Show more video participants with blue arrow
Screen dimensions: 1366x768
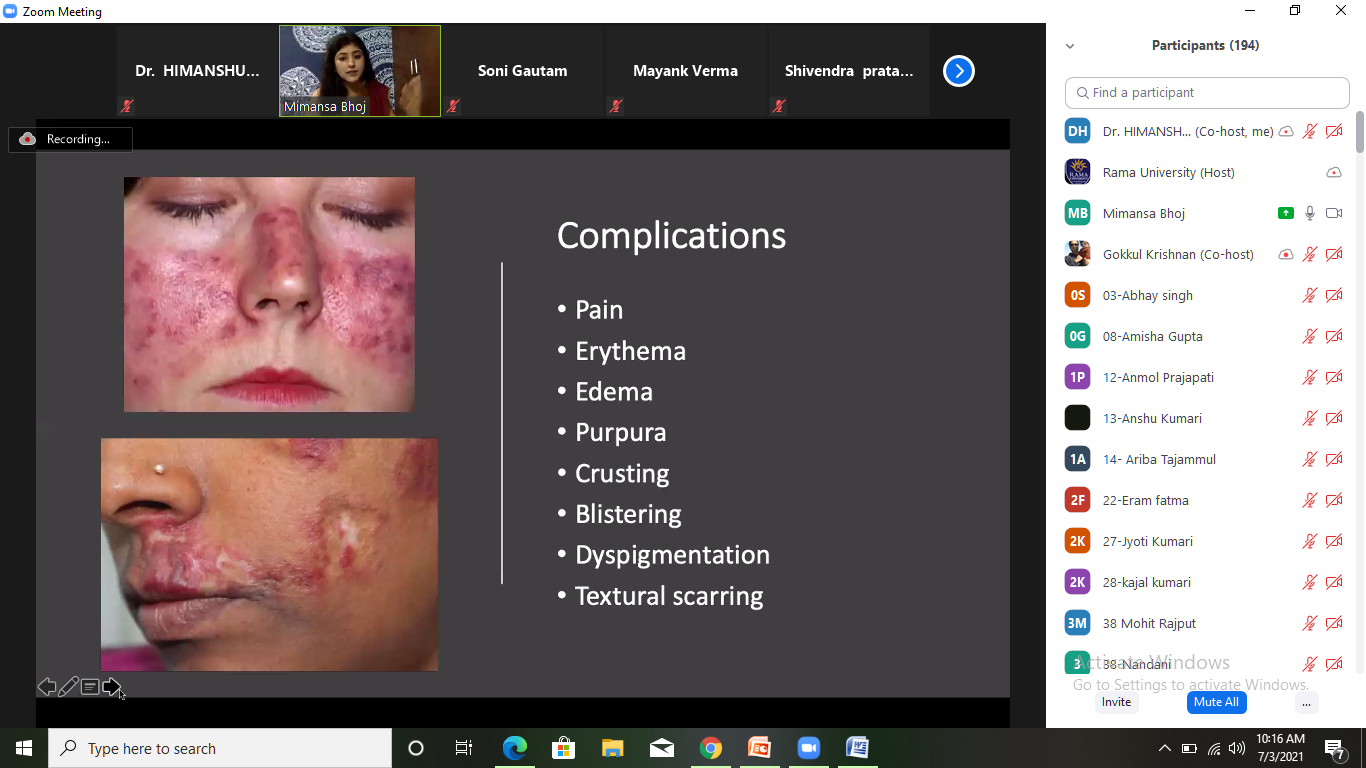[x=958, y=71]
